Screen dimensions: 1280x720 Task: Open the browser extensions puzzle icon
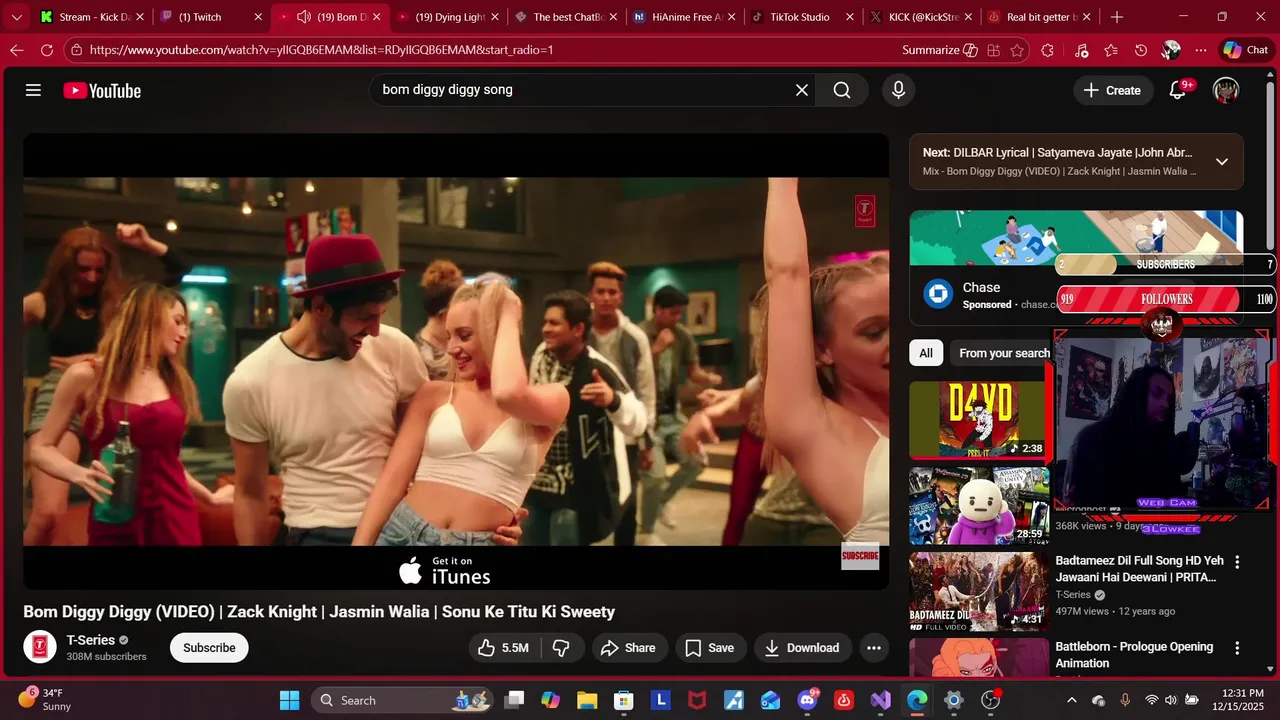(1047, 50)
